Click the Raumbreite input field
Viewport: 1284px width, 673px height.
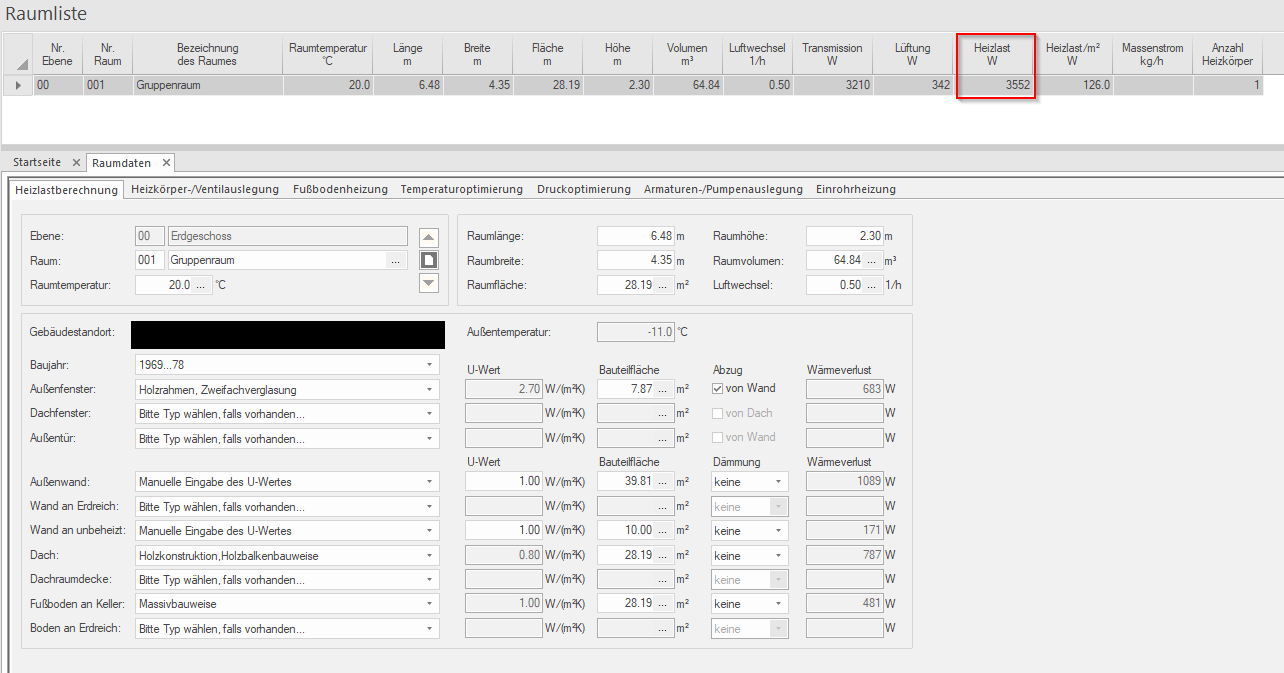[x=635, y=260]
